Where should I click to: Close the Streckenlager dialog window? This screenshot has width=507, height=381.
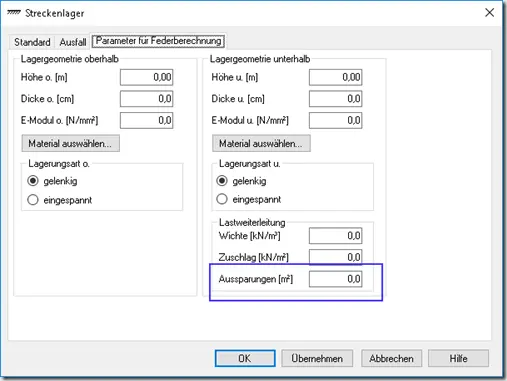tap(489, 13)
